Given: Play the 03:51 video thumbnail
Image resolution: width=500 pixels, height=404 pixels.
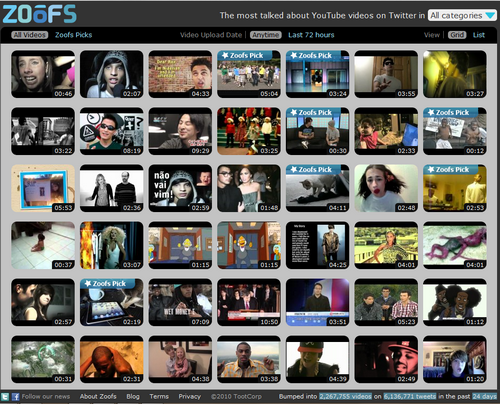Looking at the screenshot, I should (318, 302).
